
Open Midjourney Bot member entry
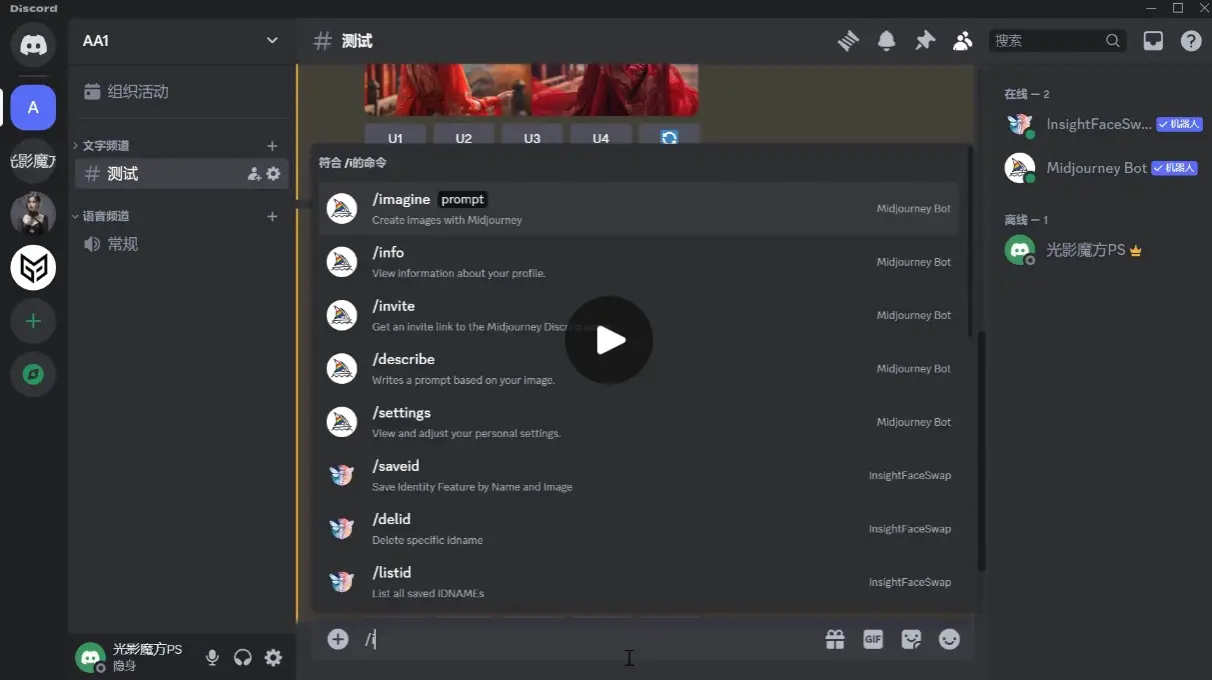(x=1103, y=168)
